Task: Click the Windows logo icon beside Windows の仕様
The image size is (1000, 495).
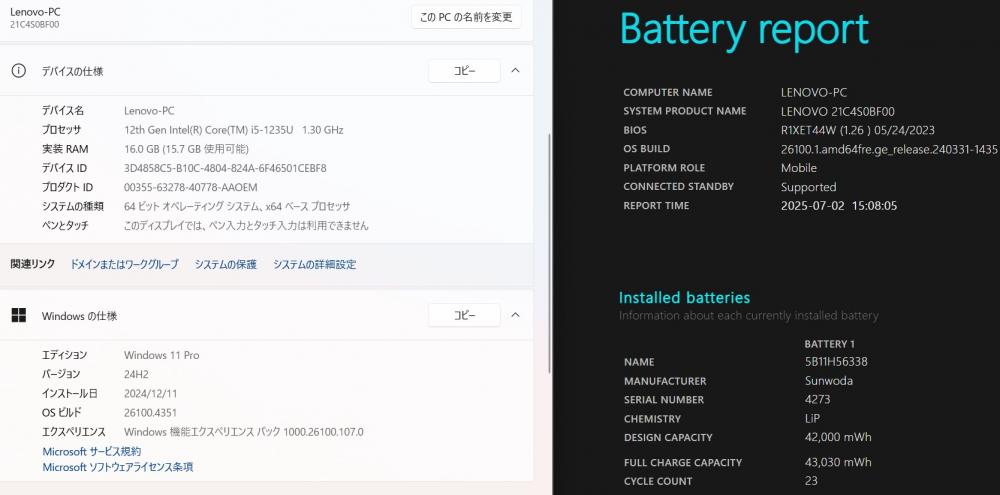Action: [18, 315]
